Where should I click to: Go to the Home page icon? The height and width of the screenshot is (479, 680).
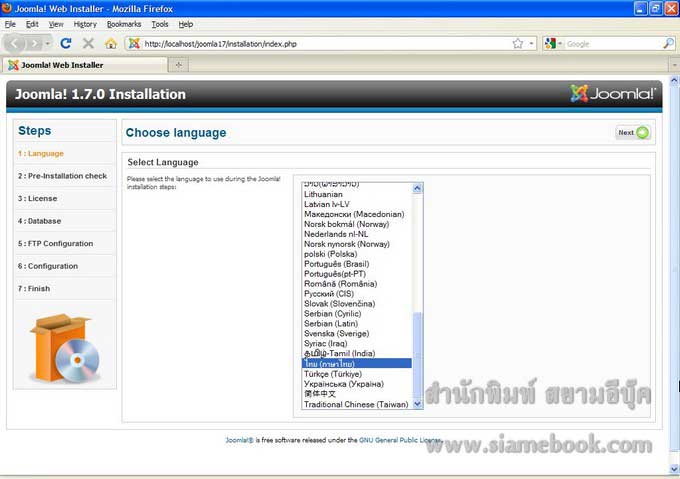(x=111, y=43)
